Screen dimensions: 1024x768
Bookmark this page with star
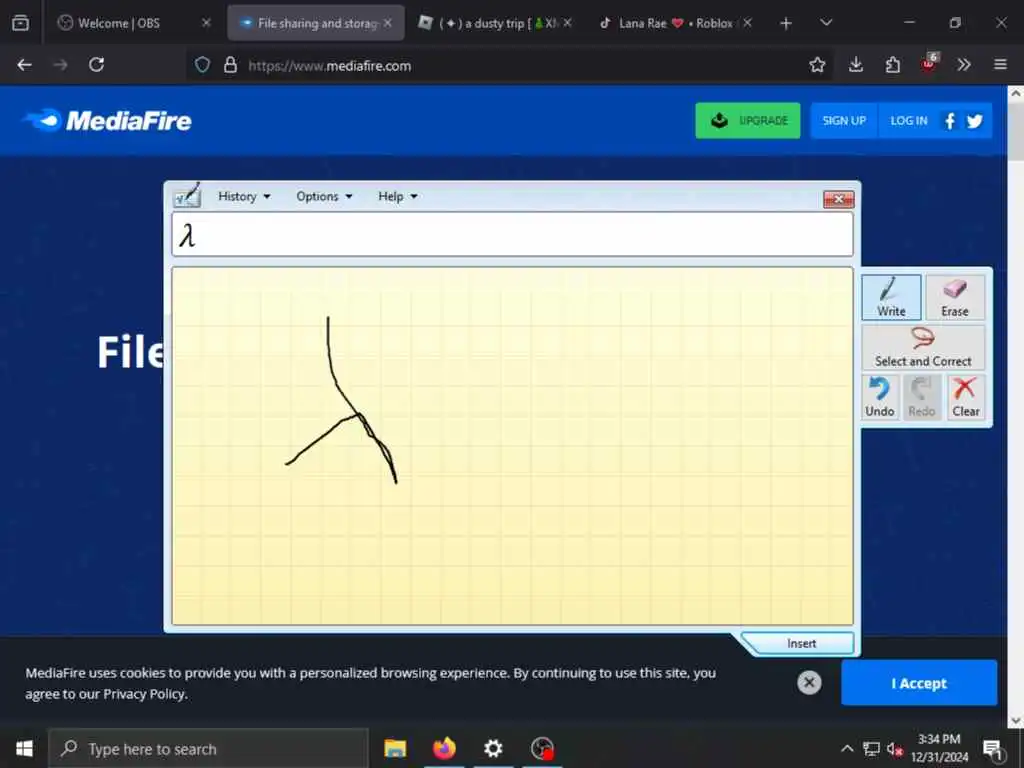coord(817,65)
